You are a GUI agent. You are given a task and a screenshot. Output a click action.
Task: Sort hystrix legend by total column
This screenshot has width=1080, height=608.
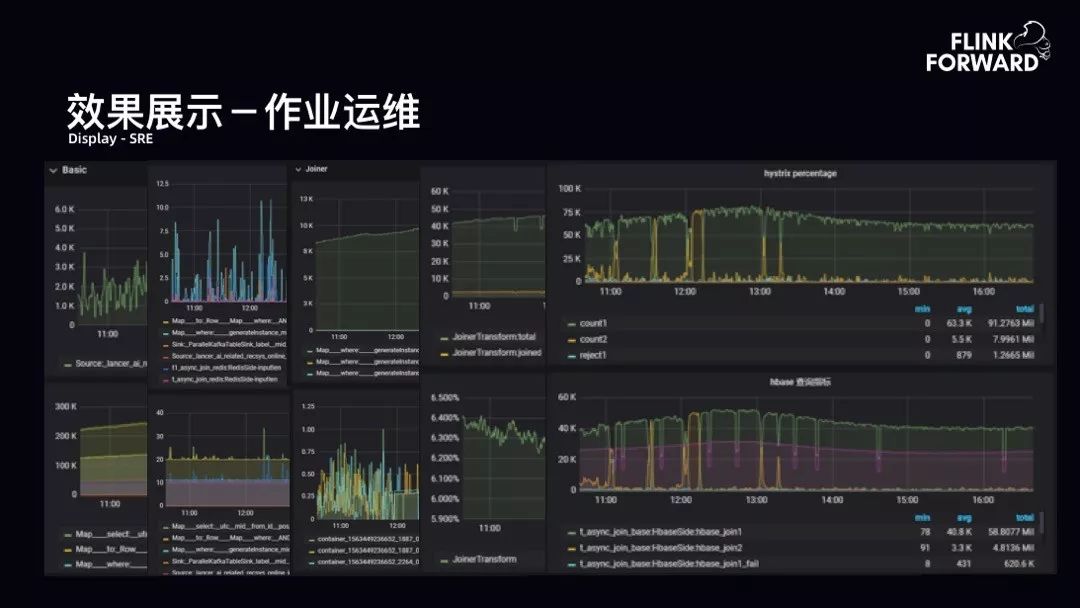pos(1024,309)
